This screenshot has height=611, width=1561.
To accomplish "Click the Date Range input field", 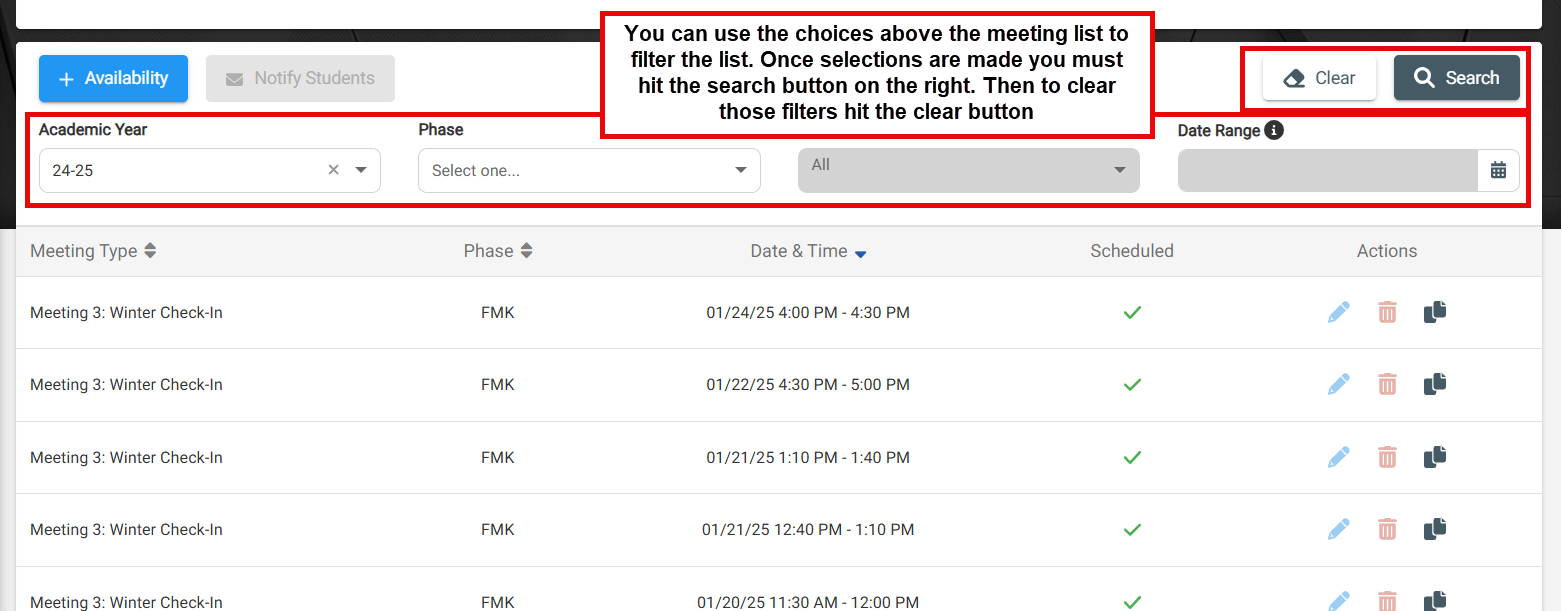I will (x=1328, y=170).
